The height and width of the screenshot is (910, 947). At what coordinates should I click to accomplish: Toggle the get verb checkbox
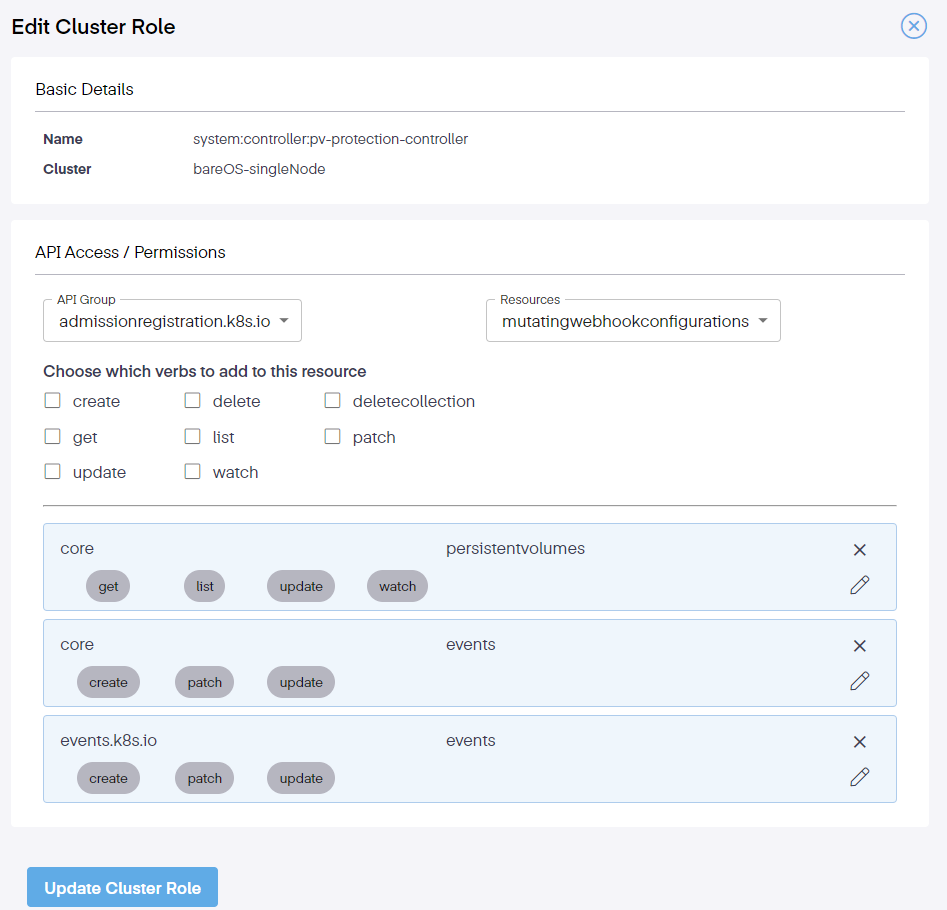pyautogui.click(x=53, y=437)
